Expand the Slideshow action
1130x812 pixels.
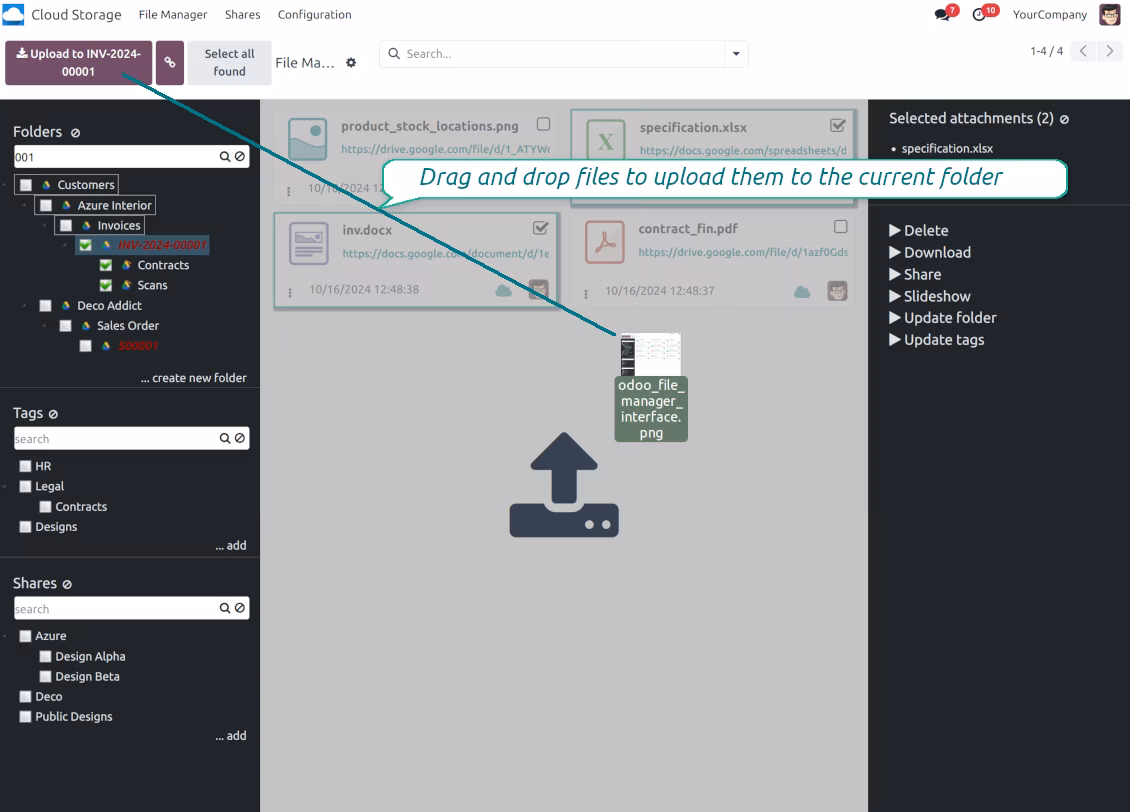pos(930,296)
